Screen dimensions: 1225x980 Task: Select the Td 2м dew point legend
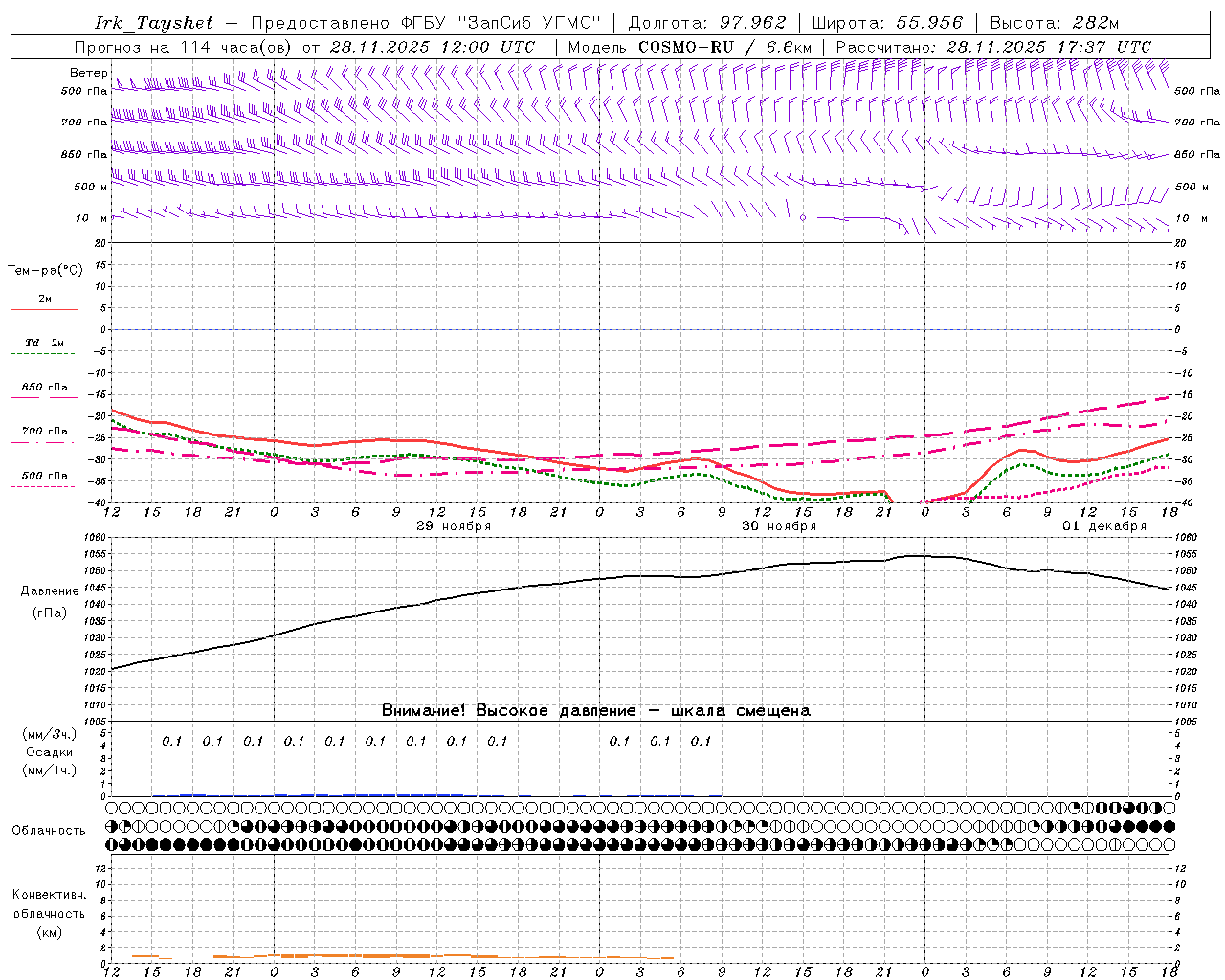[x=44, y=343]
